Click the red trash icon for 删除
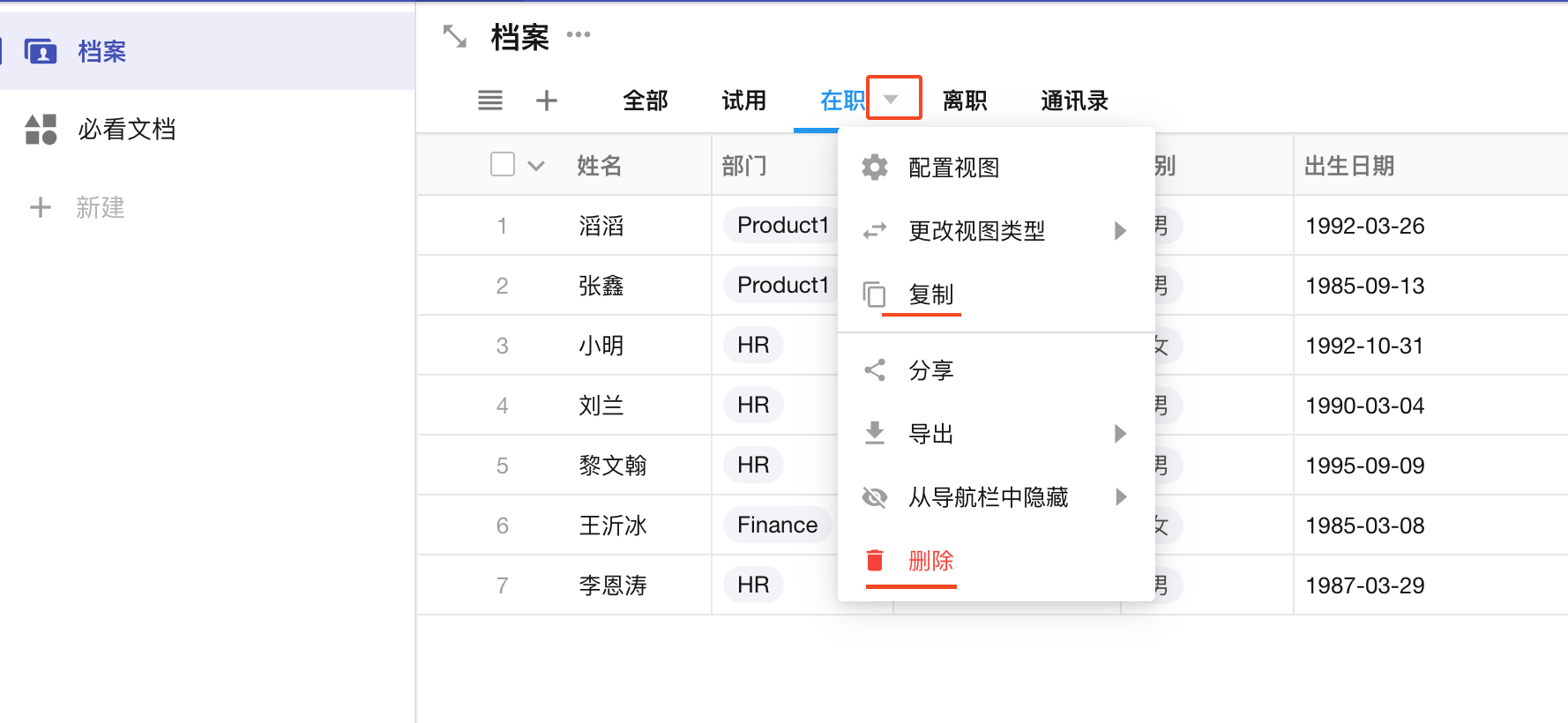This screenshot has height=723, width=1568. (x=874, y=561)
